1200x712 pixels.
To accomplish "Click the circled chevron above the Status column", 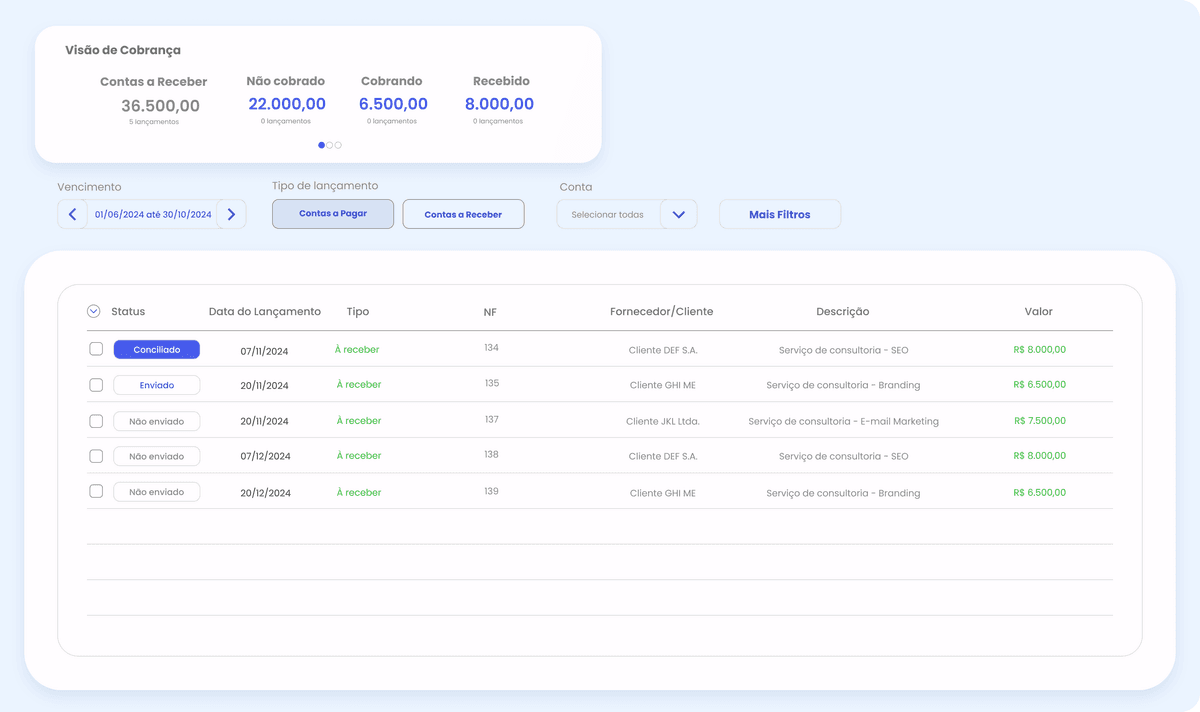I will [x=93, y=311].
